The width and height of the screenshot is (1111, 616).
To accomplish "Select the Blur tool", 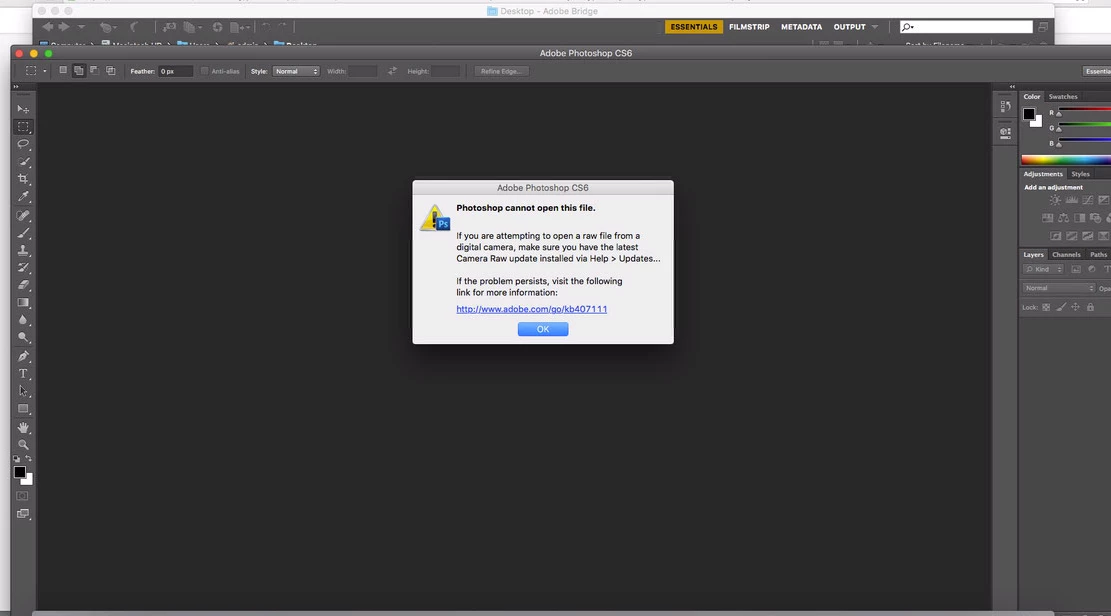I will pos(23,320).
